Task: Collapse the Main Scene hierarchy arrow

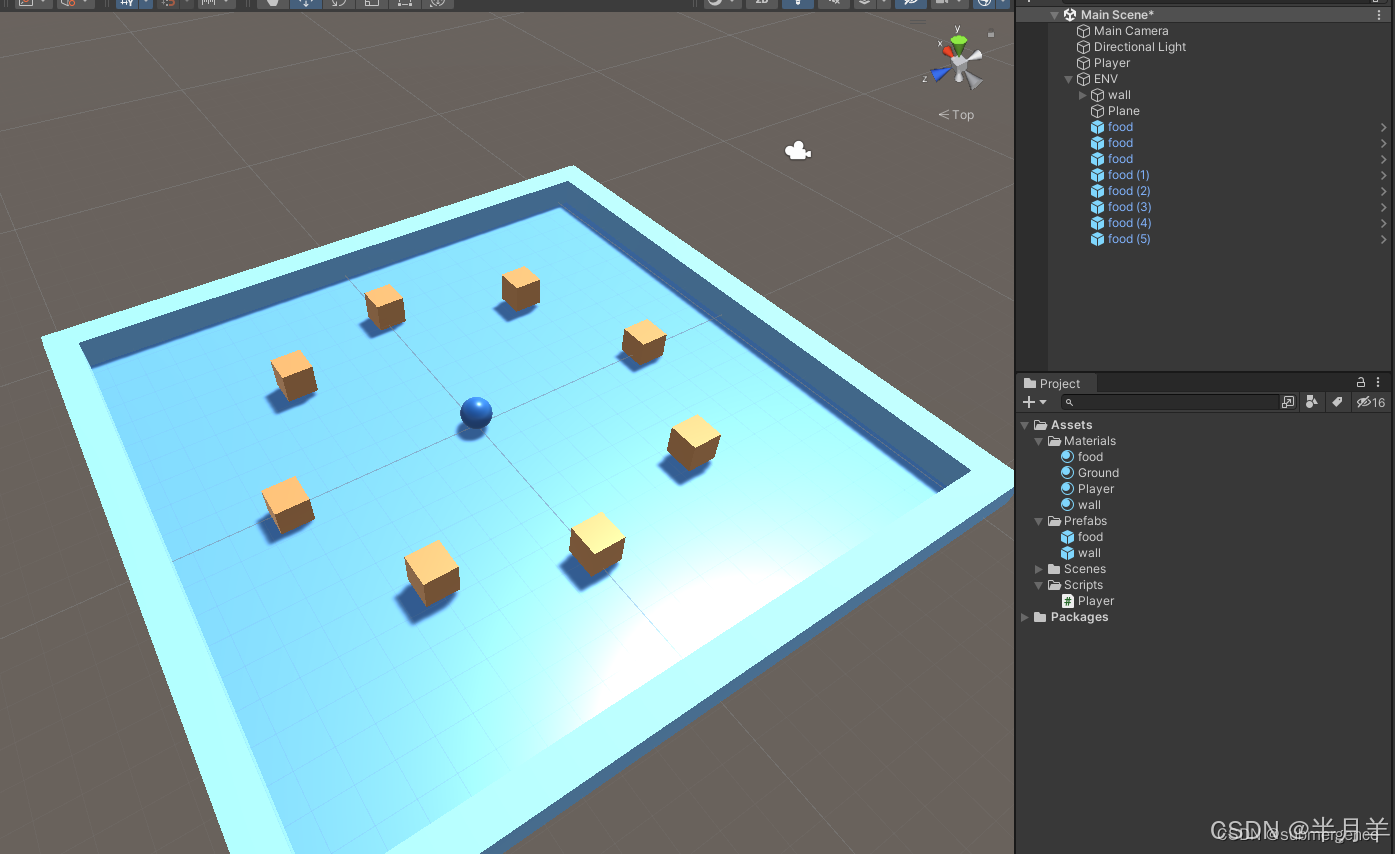Action: pos(1054,15)
